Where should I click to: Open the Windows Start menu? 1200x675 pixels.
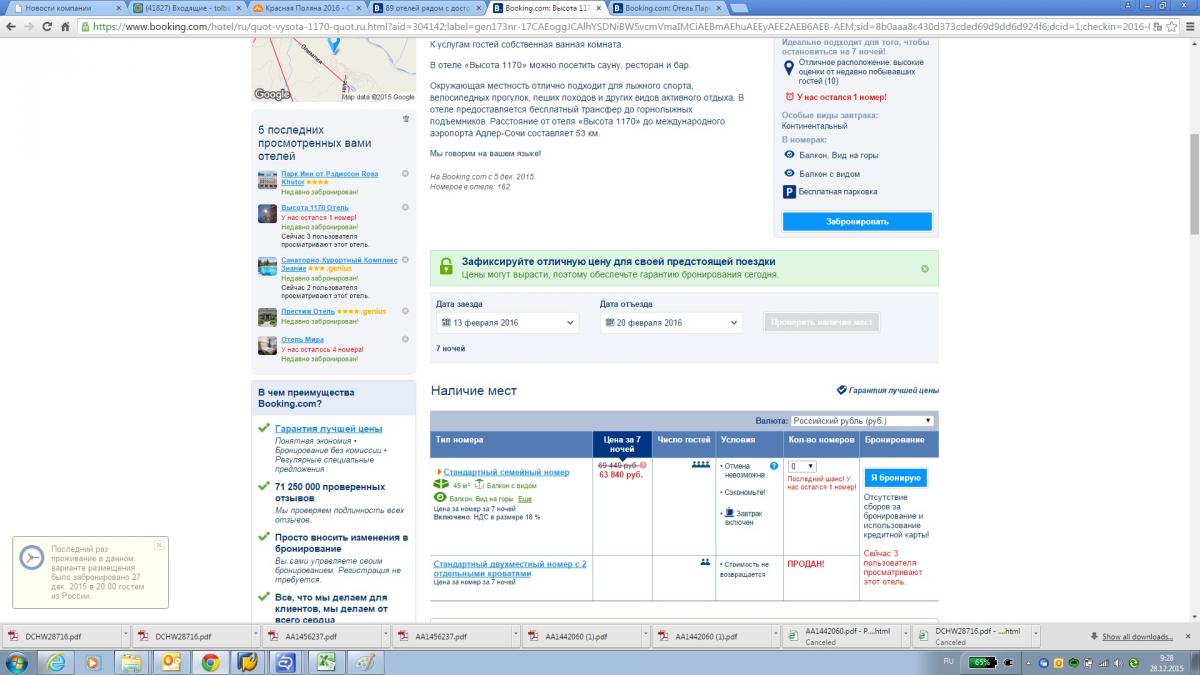coord(16,662)
